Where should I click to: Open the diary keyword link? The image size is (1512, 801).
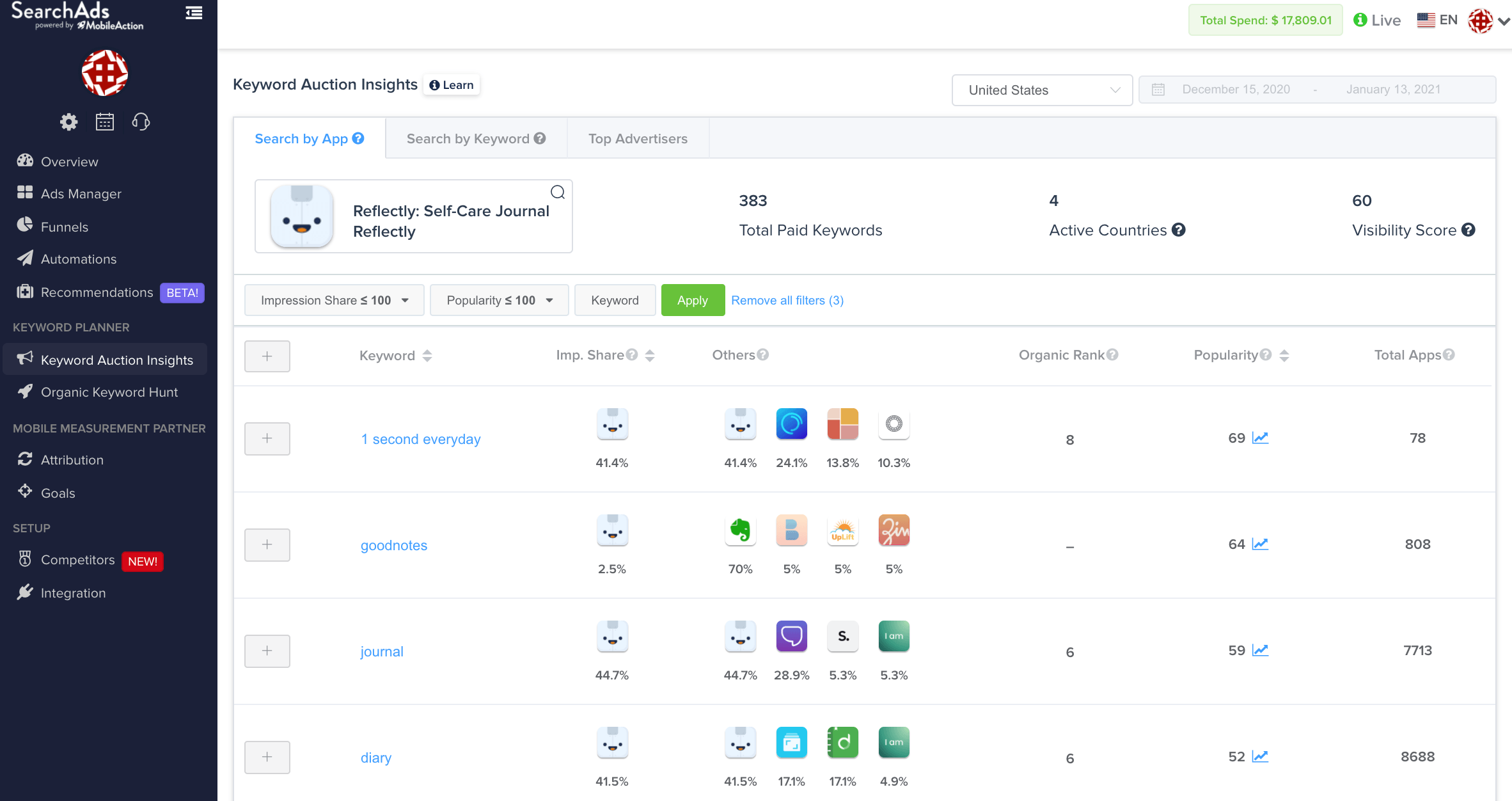click(x=376, y=757)
